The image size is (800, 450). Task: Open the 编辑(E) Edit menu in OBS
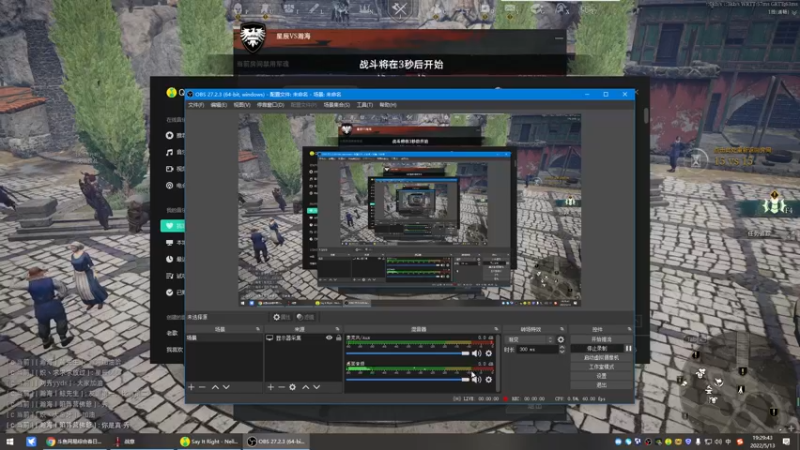[x=219, y=105]
